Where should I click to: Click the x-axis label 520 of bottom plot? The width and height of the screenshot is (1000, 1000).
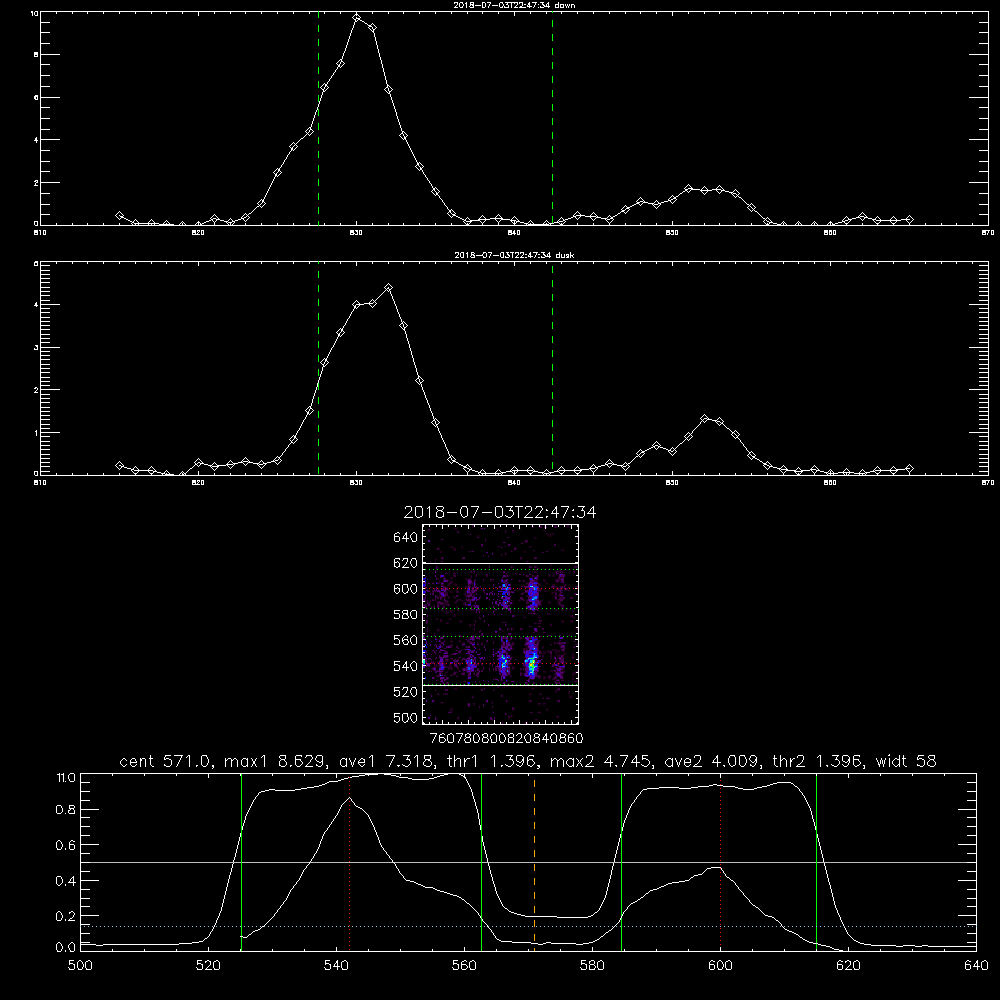click(x=208, y=966)
